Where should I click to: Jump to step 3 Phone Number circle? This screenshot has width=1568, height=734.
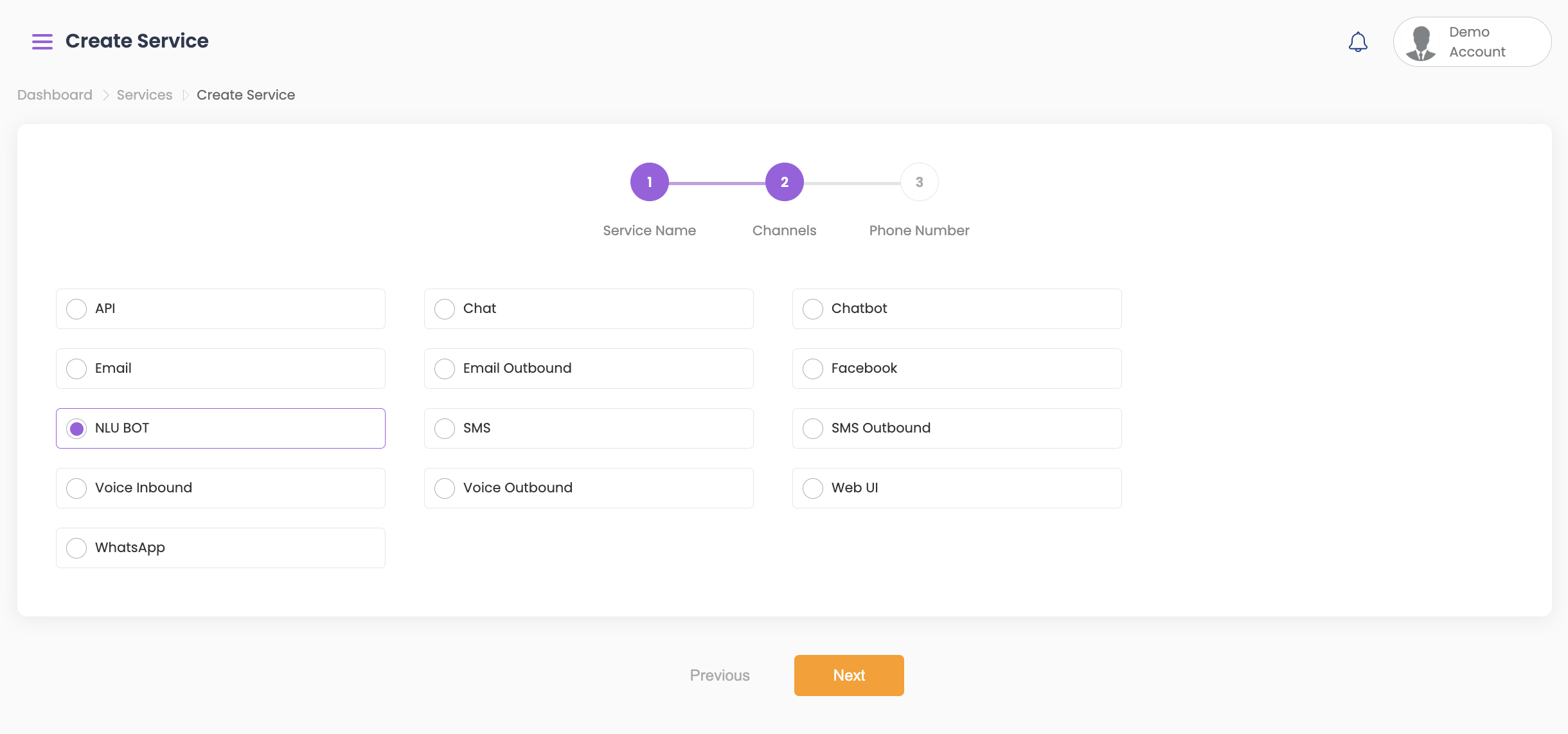point(919,182)
